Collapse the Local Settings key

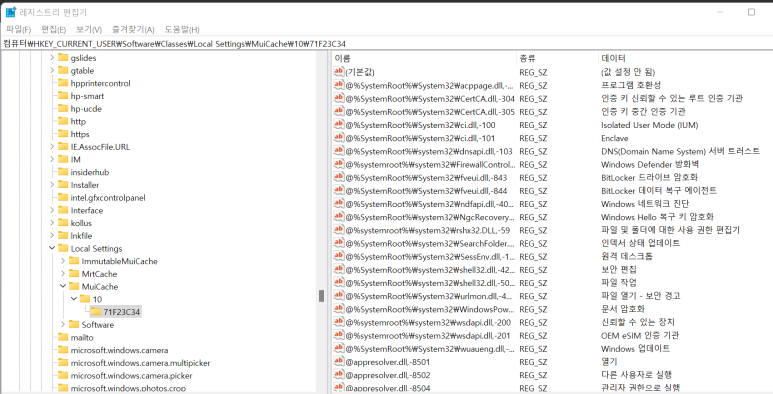(x=52, y=249)
